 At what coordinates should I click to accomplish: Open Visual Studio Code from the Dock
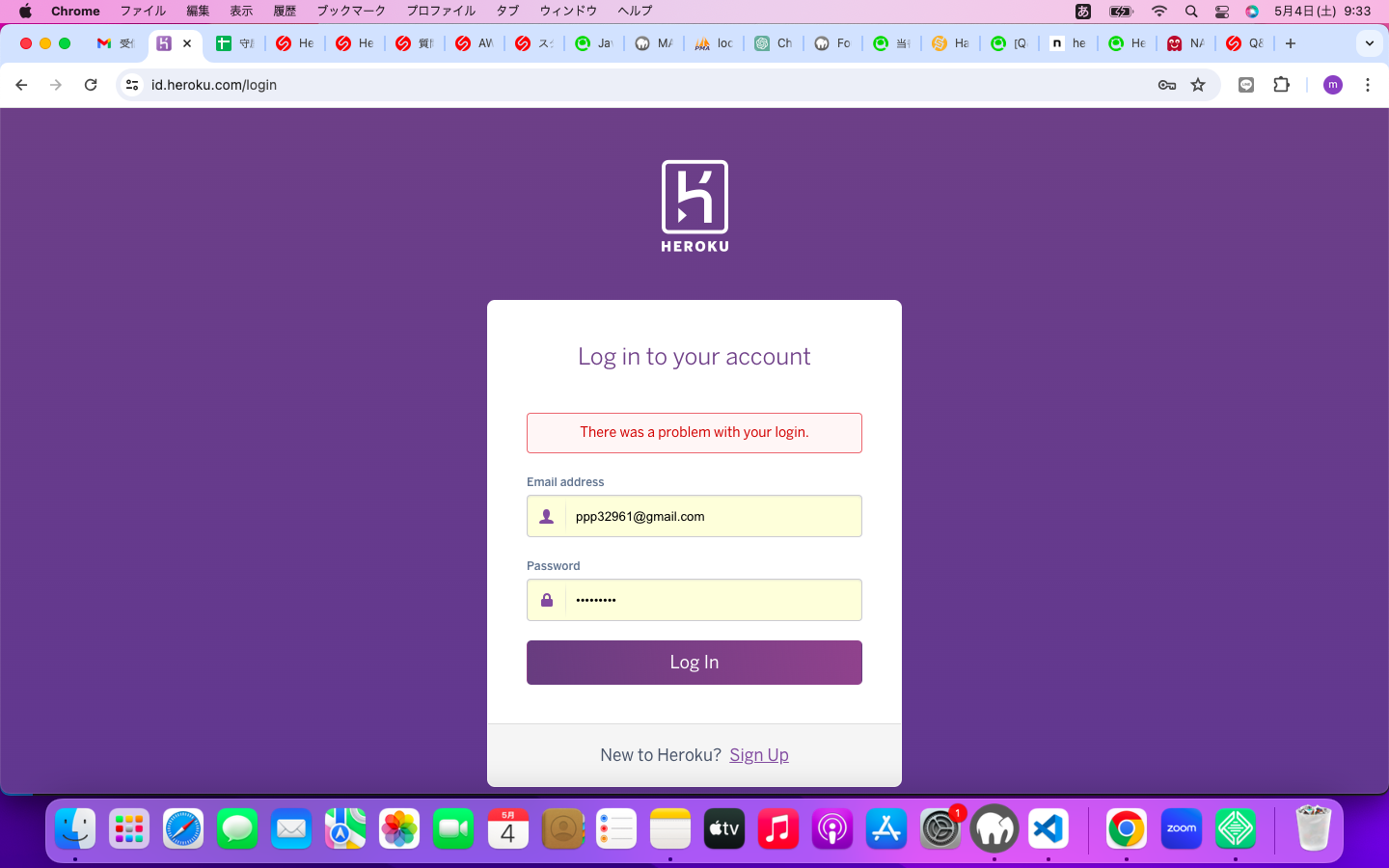tap(1049, 827)
